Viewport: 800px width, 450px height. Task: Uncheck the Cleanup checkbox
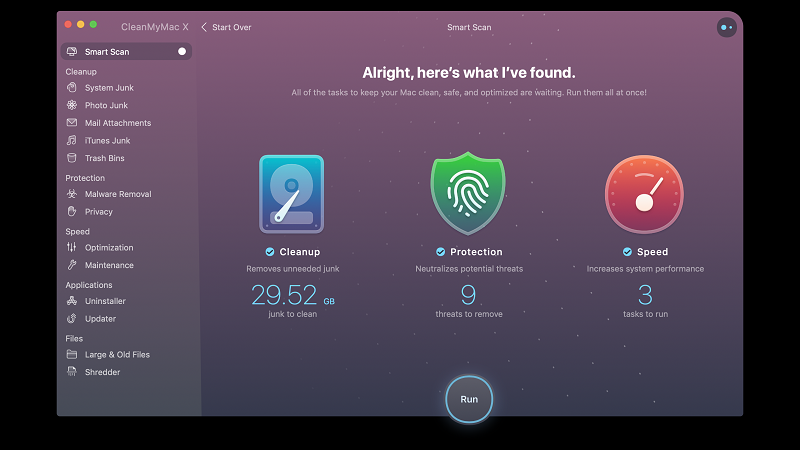point(270,252)
